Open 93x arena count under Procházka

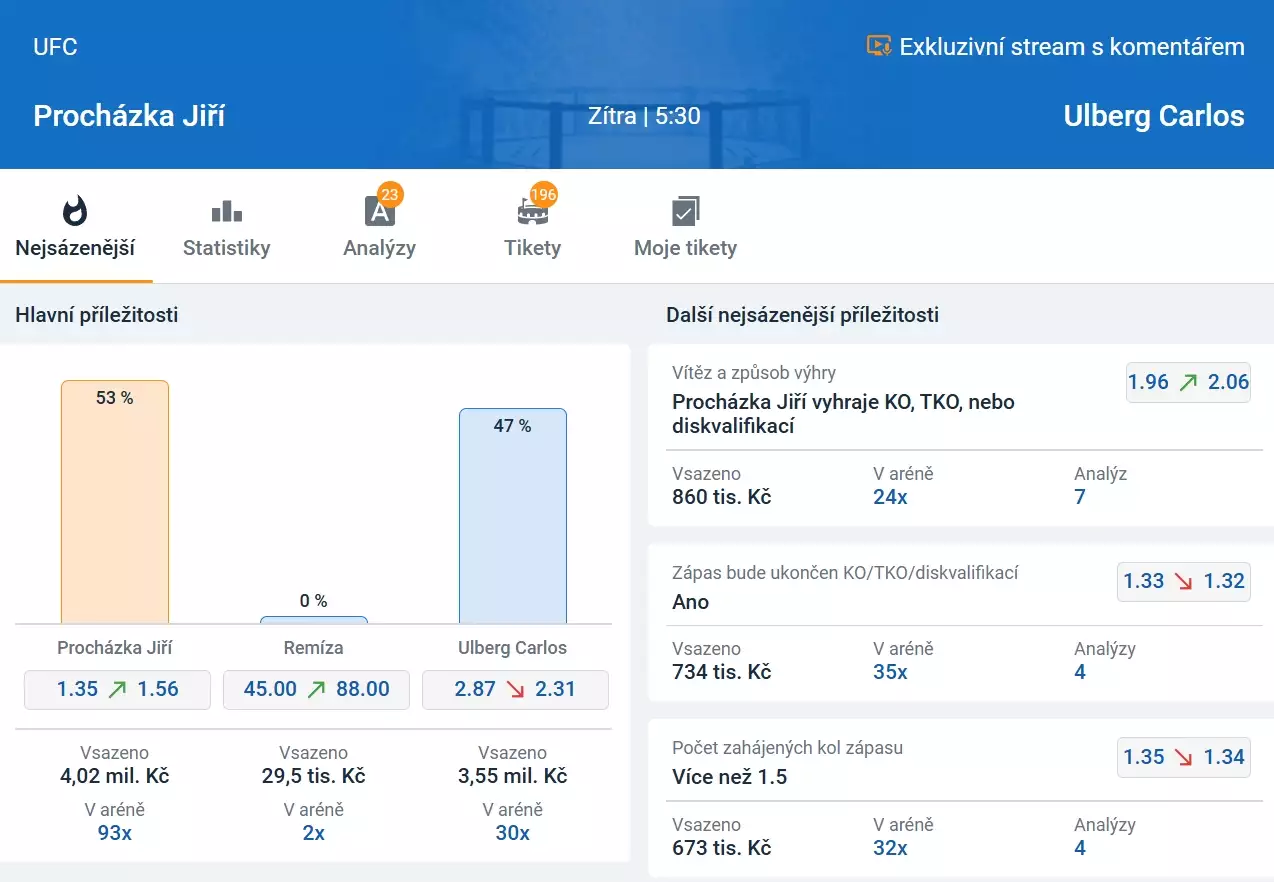pos(115,832)
